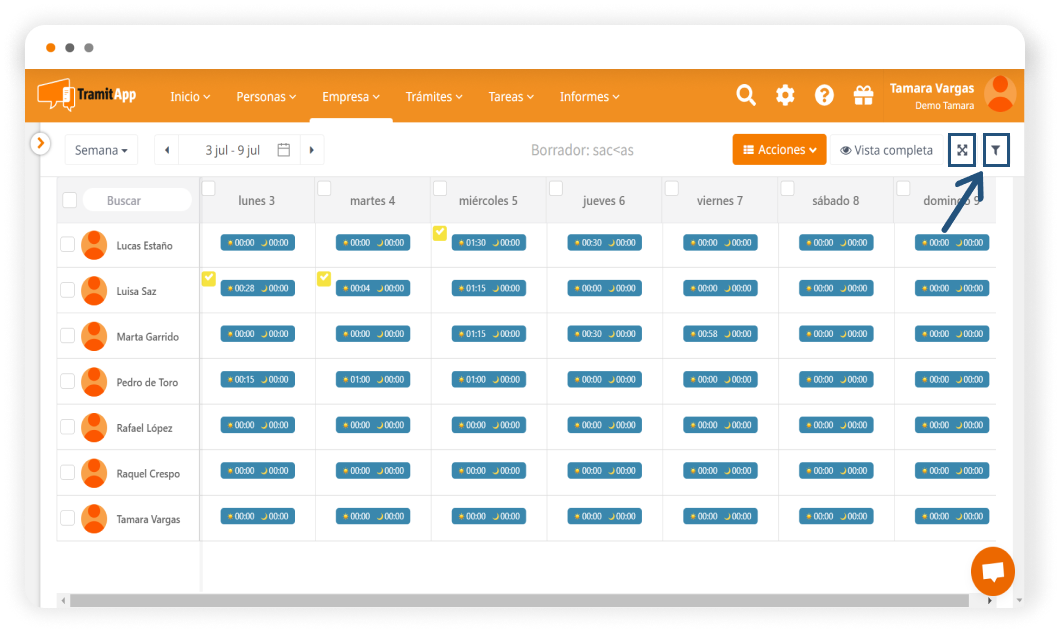Click the fullscreen expand arrows icon
This screenshot has width=1061, height=633.
point(962,150)
